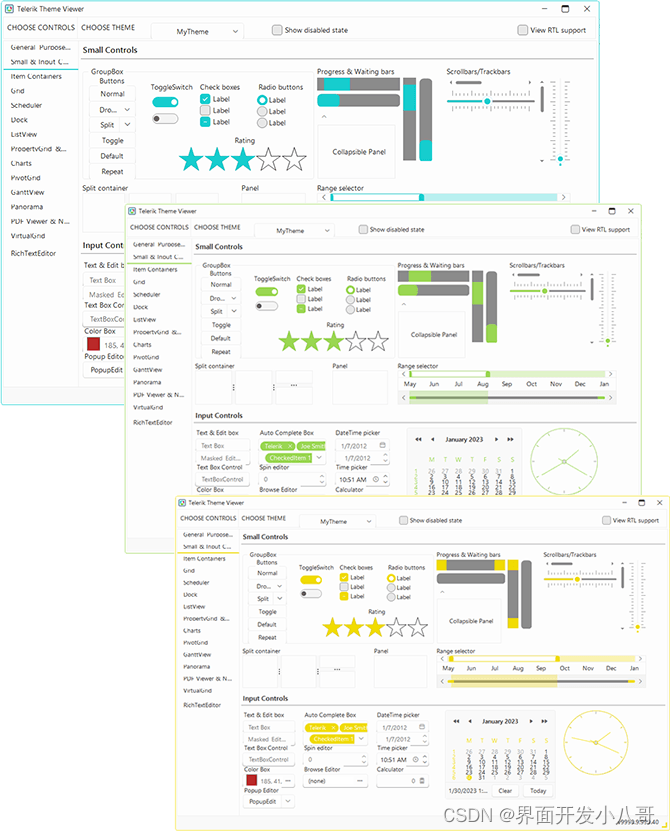The width and height of the screenshot is (670, 835).
Task: Open Charts in green window sidebar
Action: (142, 345)
